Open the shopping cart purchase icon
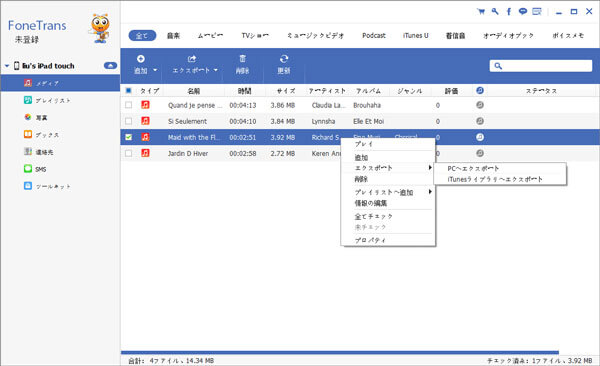600x366 pixels. [x=481, y=11]
